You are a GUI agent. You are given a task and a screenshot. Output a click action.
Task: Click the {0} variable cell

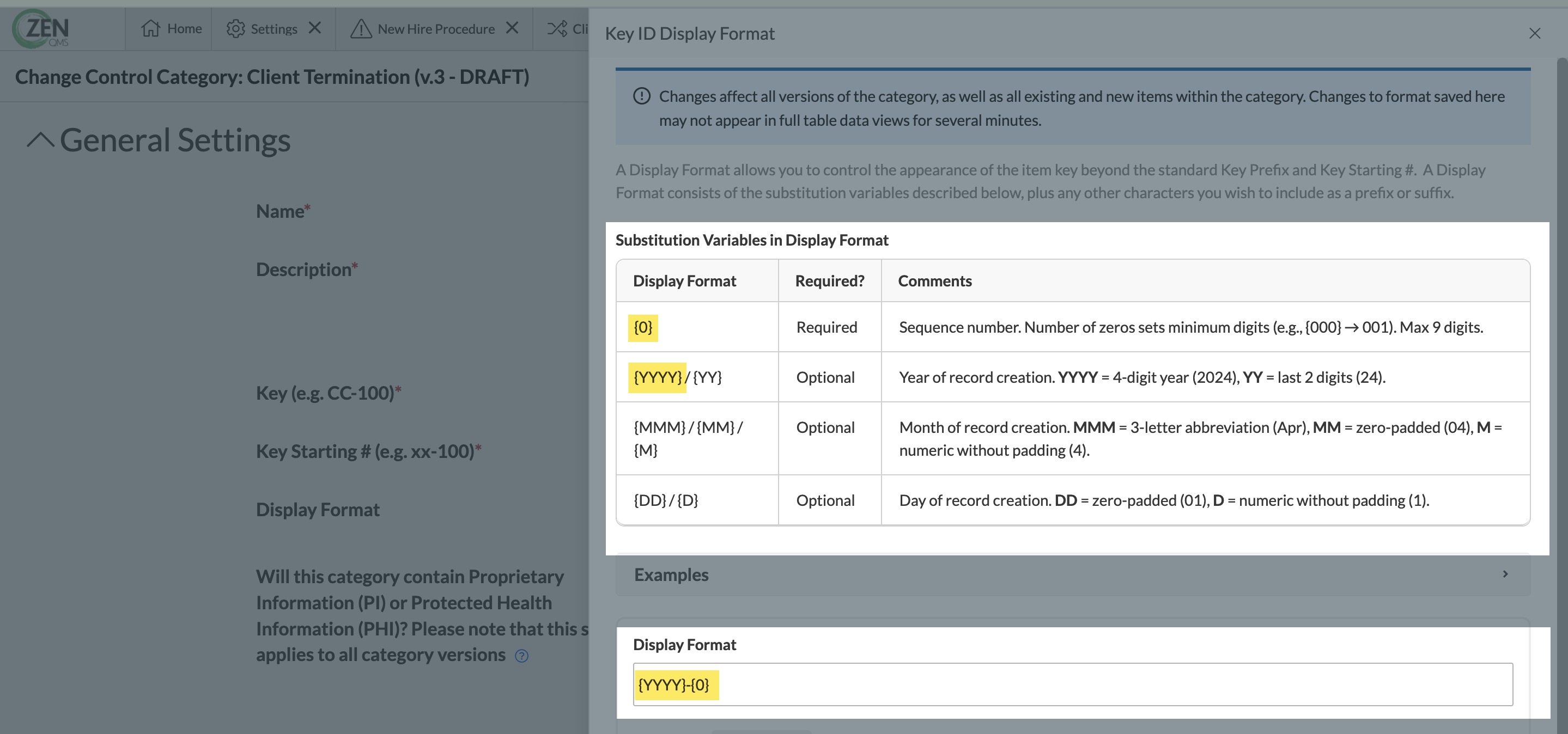tap(697, 327)
